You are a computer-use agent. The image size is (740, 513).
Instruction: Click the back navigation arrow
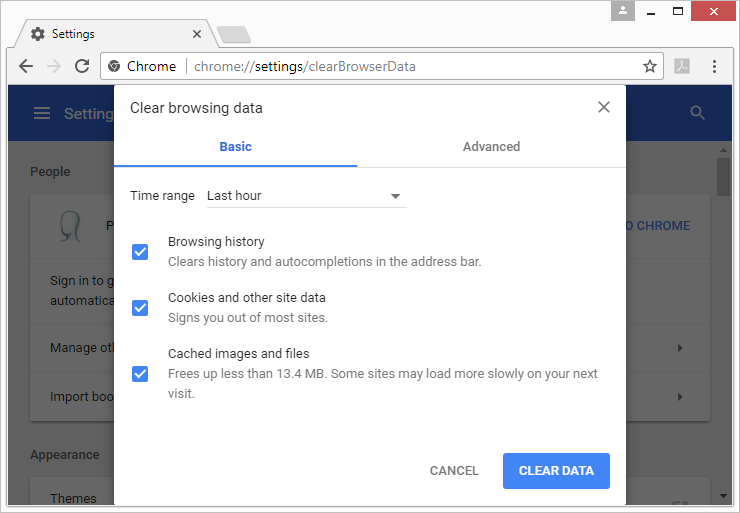[x=26, y=67]
